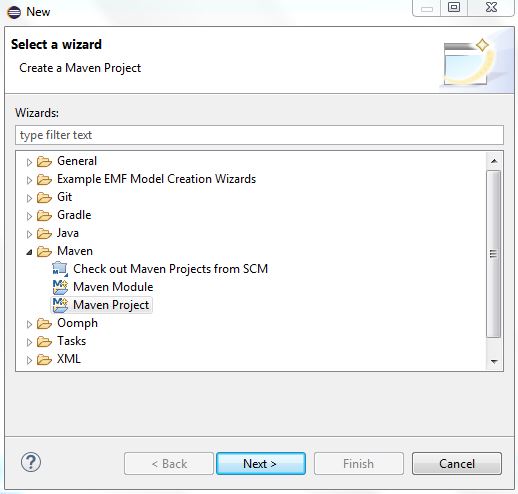The image size is (518, 494).
Task: Click the Next button
Action: 261,463
